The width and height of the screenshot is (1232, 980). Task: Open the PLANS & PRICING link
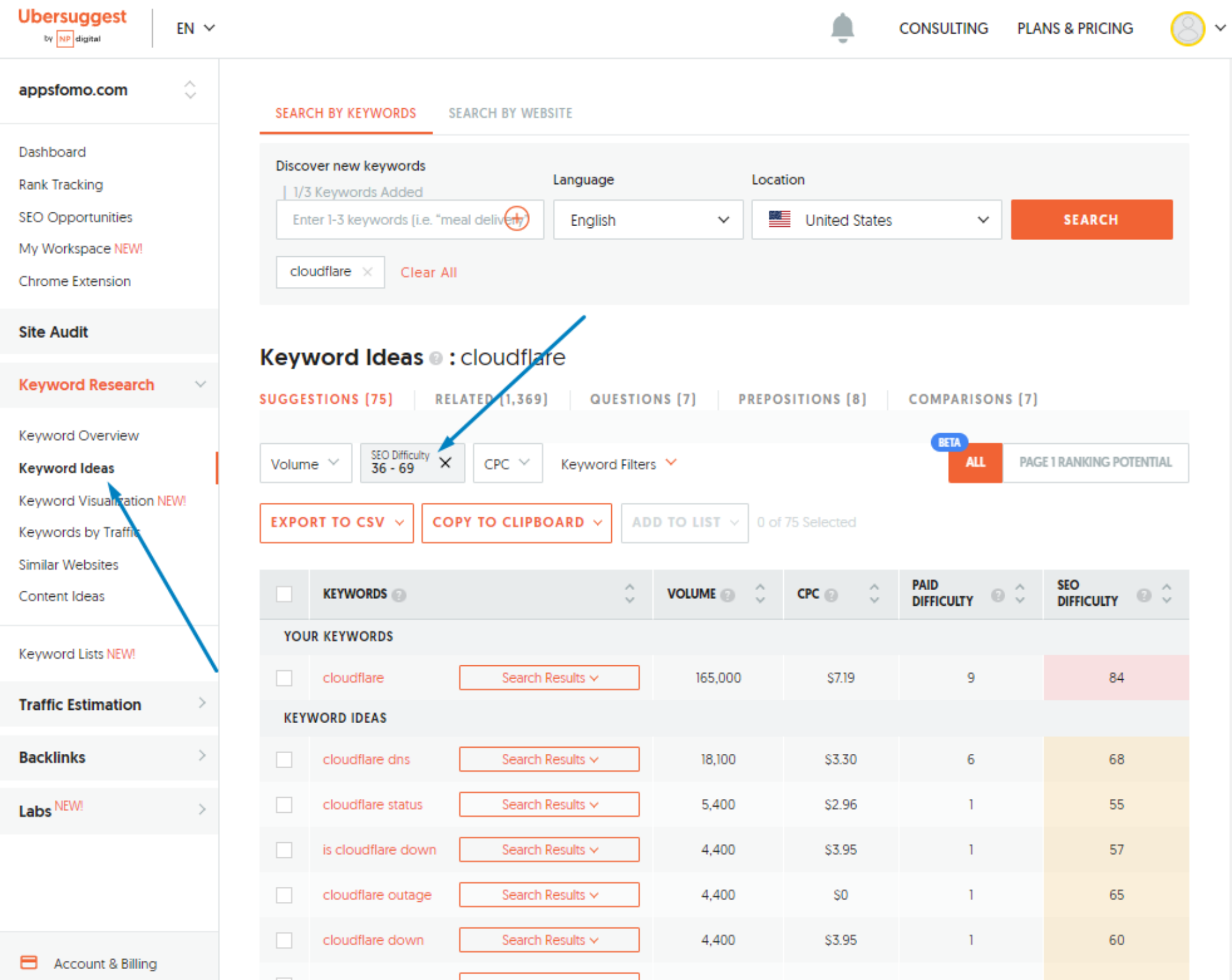pyautogui.click(x=1075, y=28)
